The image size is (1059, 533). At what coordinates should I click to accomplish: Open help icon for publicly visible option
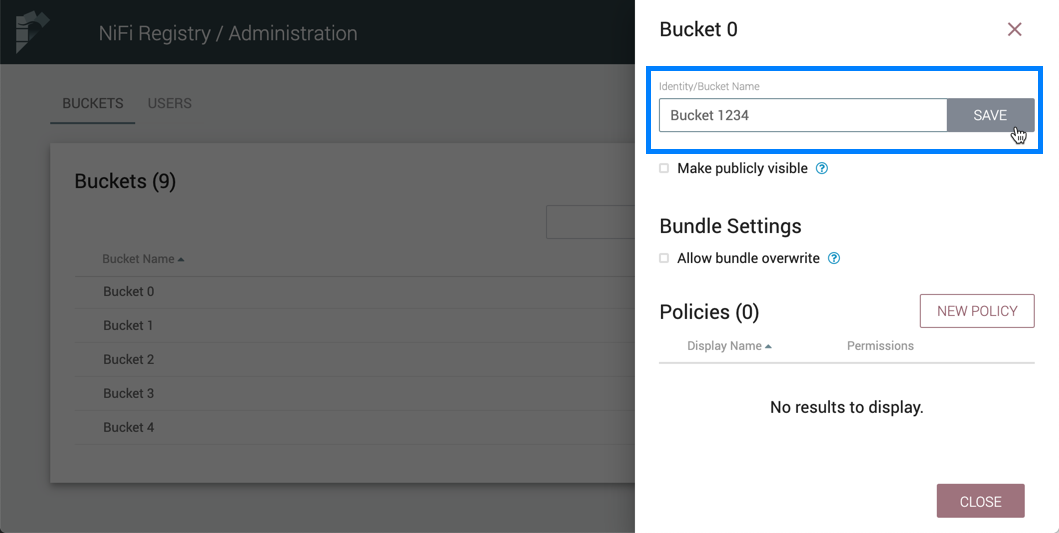tap(822, 169)
